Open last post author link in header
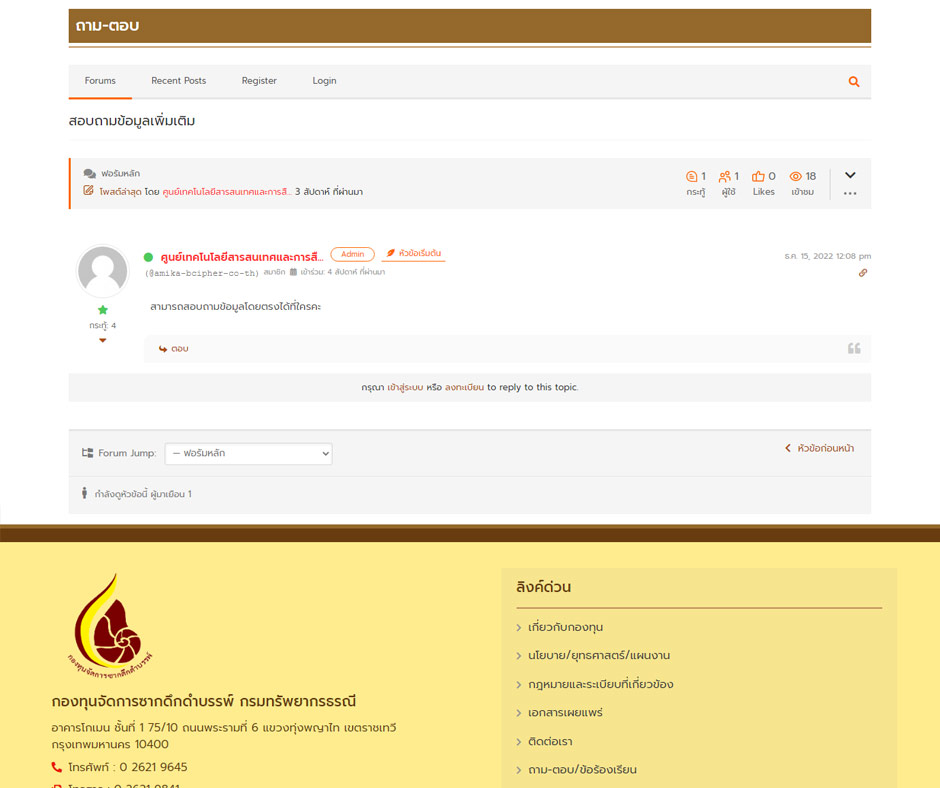940x788 pixels. (227, 192)
